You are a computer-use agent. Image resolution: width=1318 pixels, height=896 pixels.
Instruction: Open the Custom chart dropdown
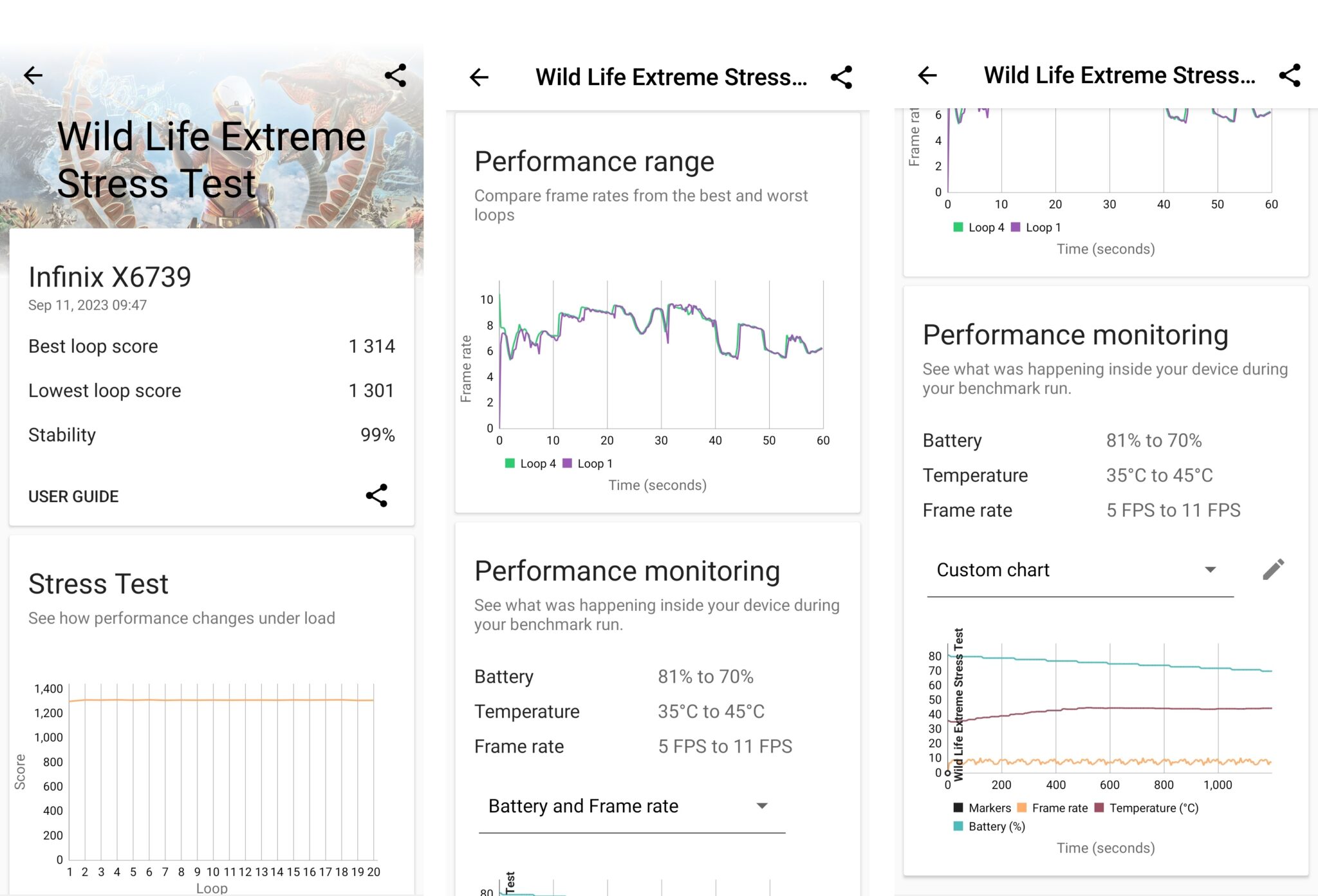coord(1080,570)
